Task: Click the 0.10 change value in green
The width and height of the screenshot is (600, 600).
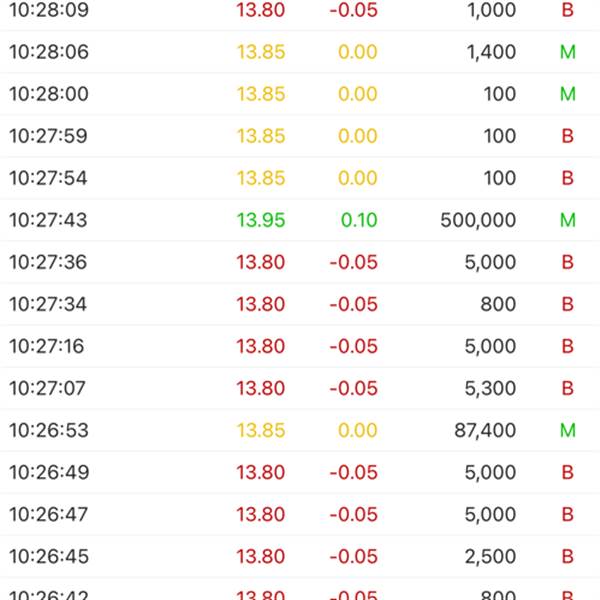Action: (359, 220)
